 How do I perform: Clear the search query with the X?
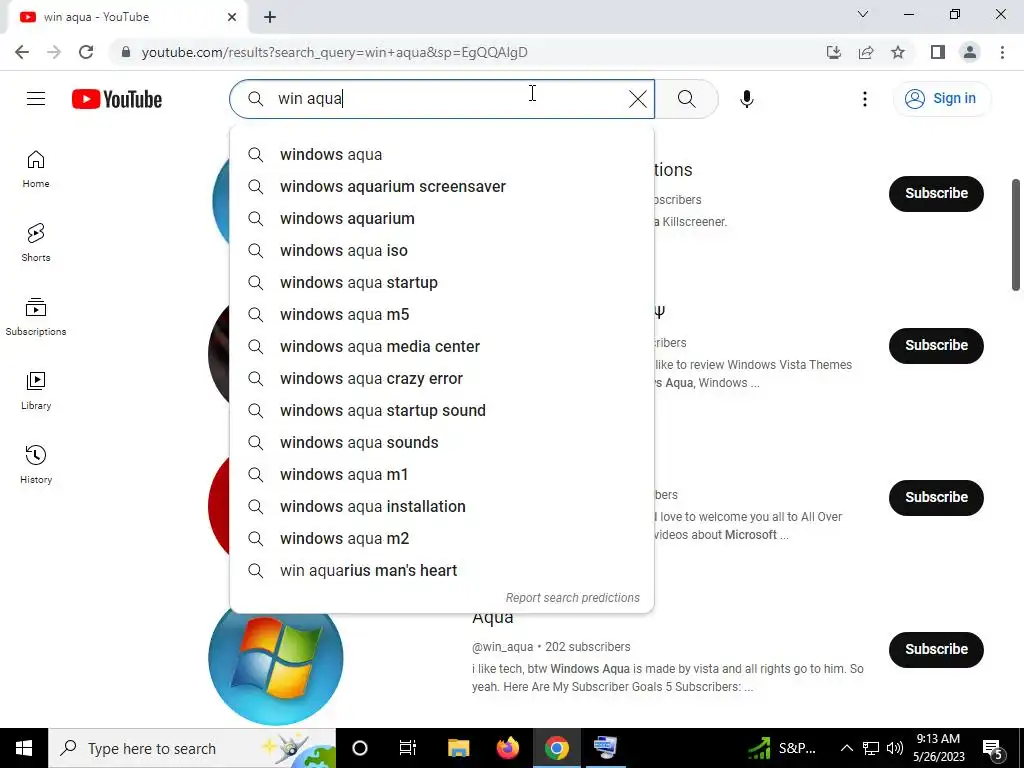[x=637, y=99]
